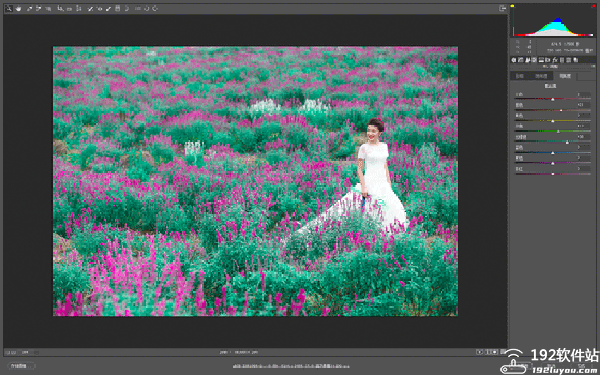Click the histogram display
600x375 pixels.
(x=553, y=21)
